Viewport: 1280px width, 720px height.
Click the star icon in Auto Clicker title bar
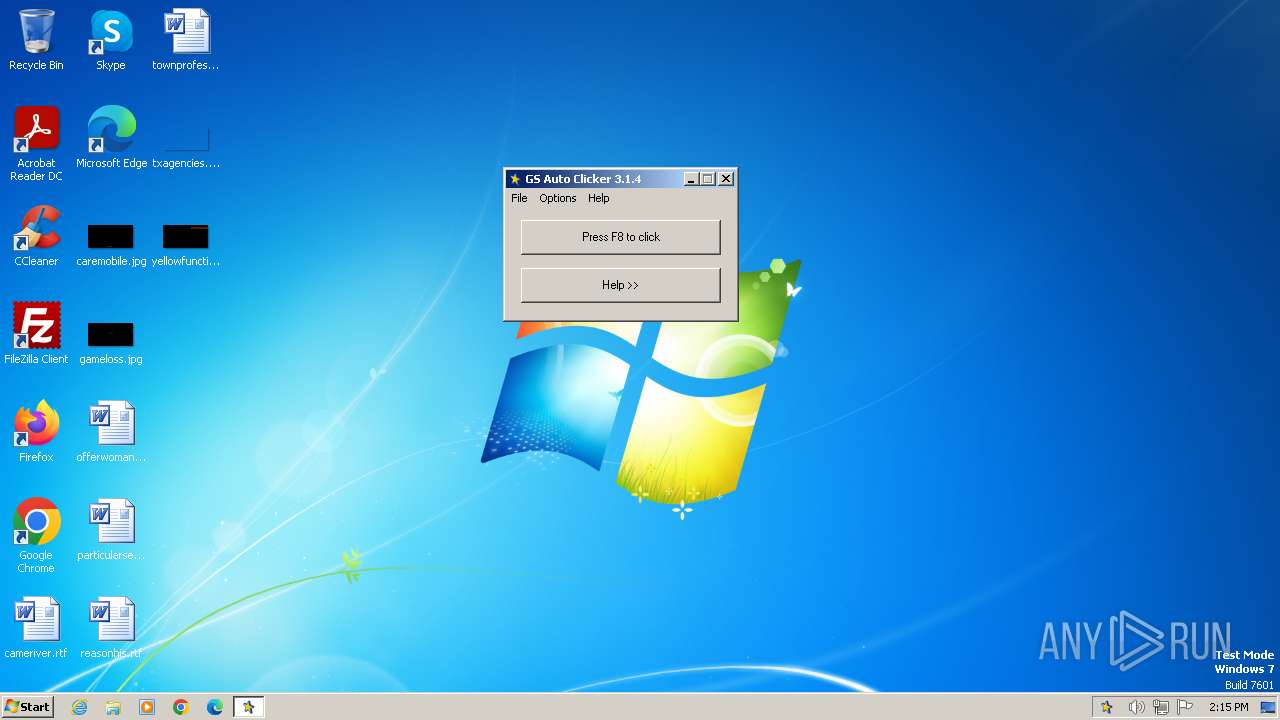[515, 179]
